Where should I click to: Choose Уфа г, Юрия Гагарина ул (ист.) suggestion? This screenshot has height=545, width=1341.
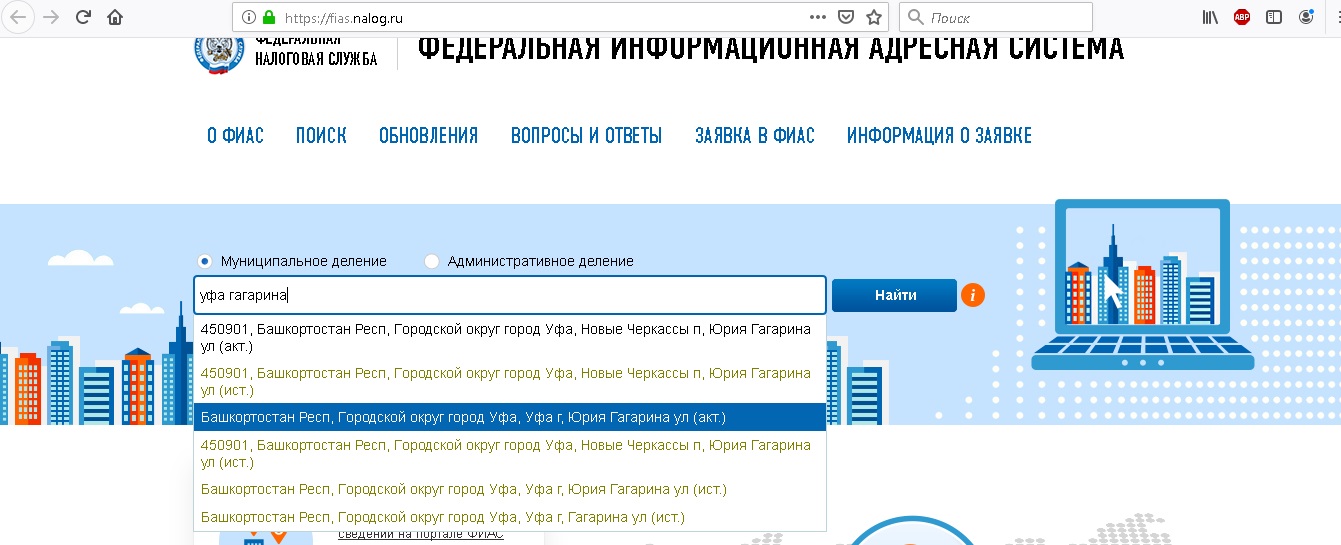click(x=510, y=489)
